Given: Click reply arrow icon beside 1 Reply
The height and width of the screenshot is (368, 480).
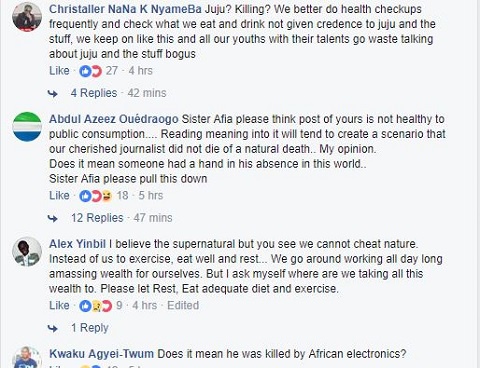Looking at the screenshot, I should [53, 328].
